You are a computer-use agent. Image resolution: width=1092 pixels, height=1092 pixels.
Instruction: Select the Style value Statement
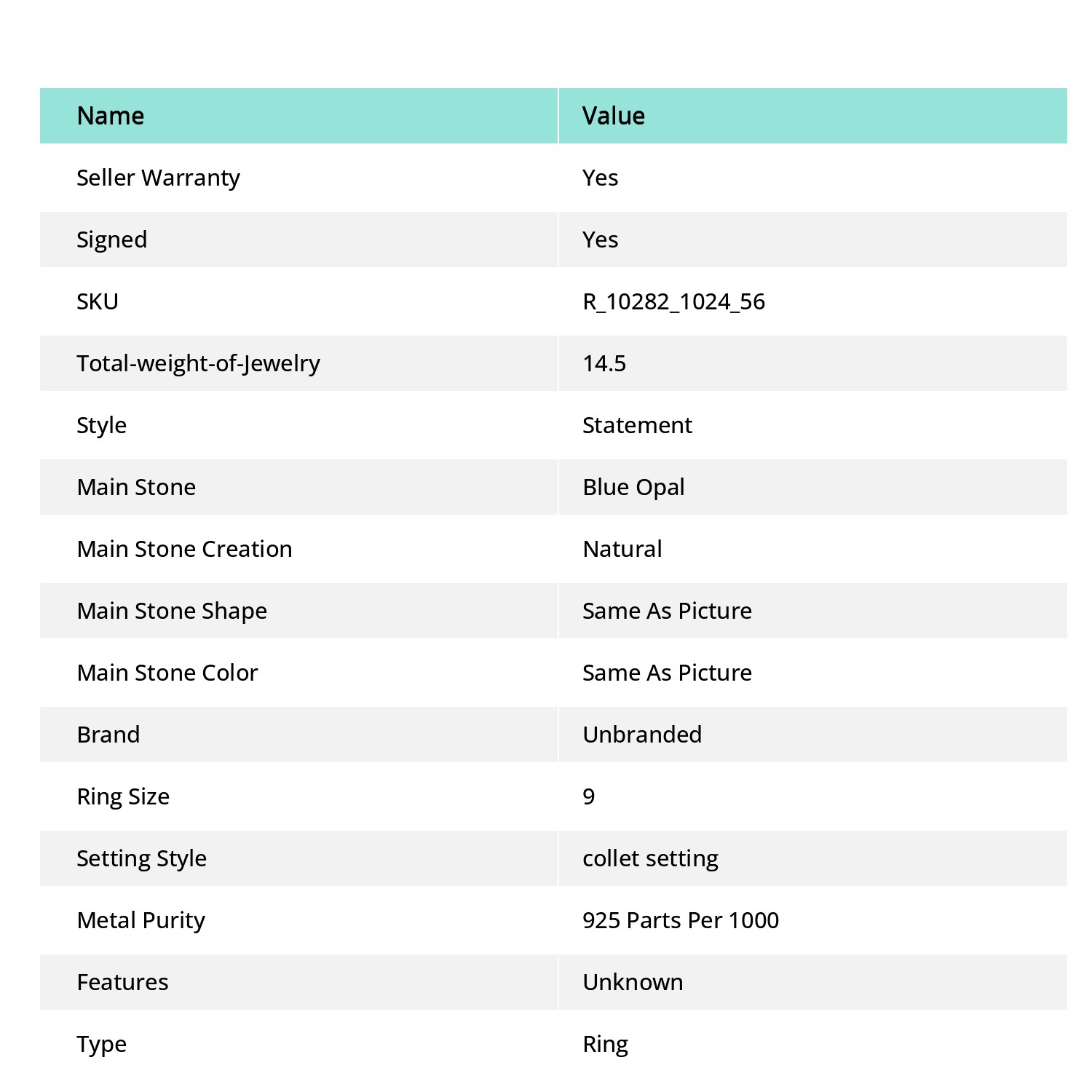click(x=637, y=425)
